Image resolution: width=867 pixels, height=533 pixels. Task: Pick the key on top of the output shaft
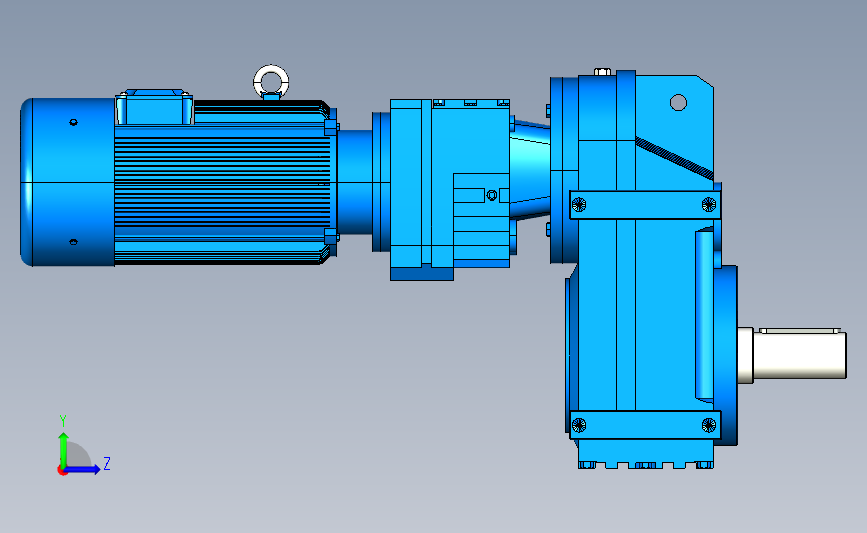pyautogui.click(x=800, y=331)
